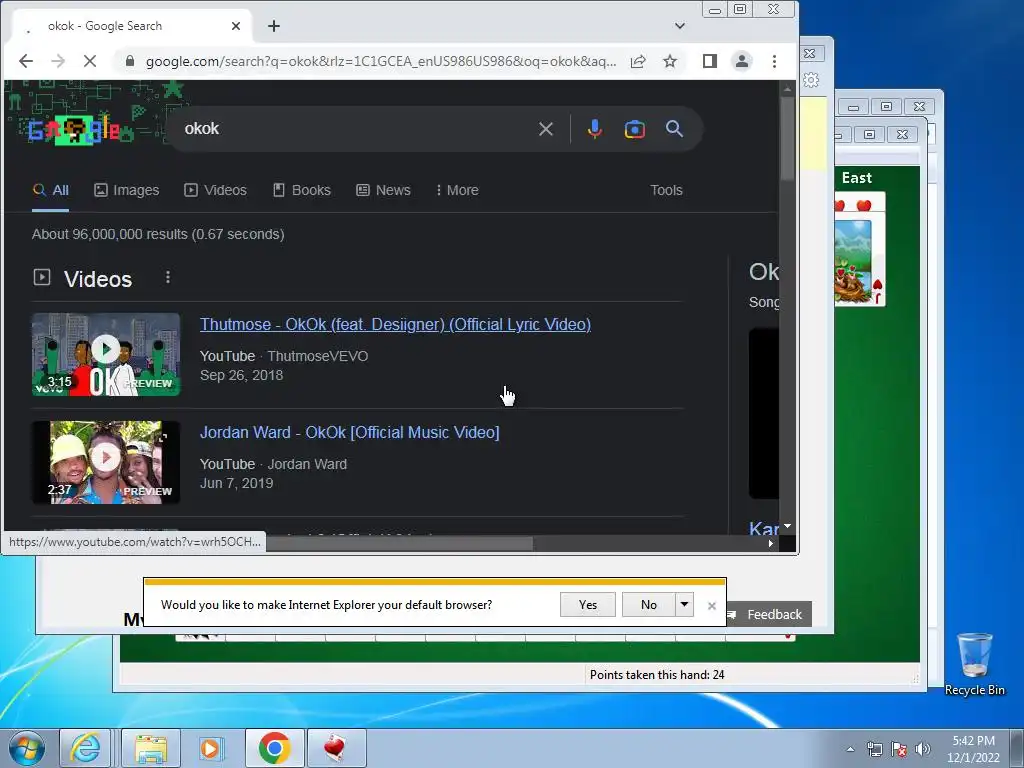
Task: Stop page loading with the X button
Action: click(x=90, y=61)
